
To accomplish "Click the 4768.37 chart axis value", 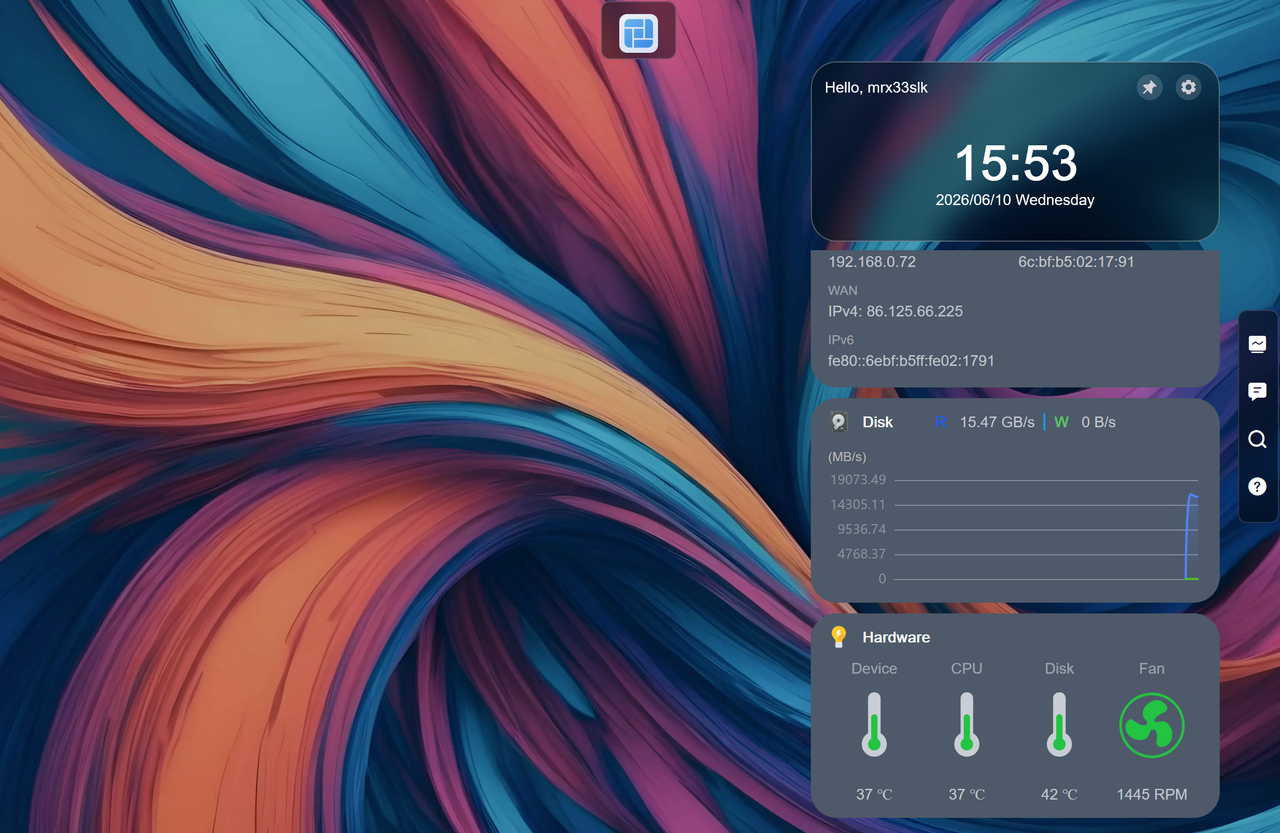I will pos(861,554).
